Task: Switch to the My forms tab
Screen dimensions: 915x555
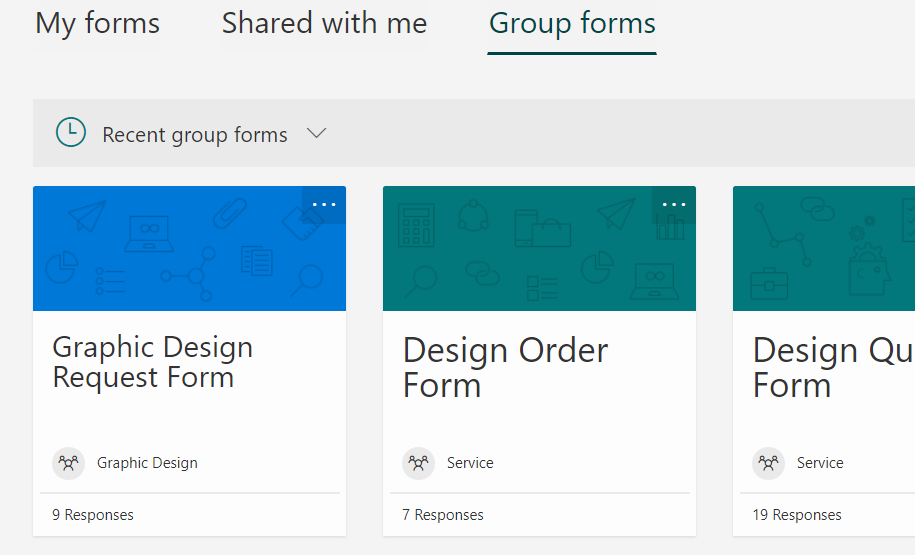Action: coord(97,24)
